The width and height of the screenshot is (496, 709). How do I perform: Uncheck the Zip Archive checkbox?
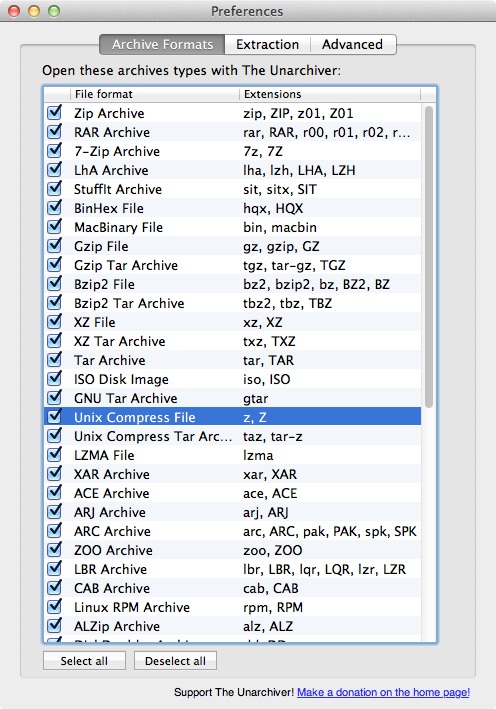[54, 112]
